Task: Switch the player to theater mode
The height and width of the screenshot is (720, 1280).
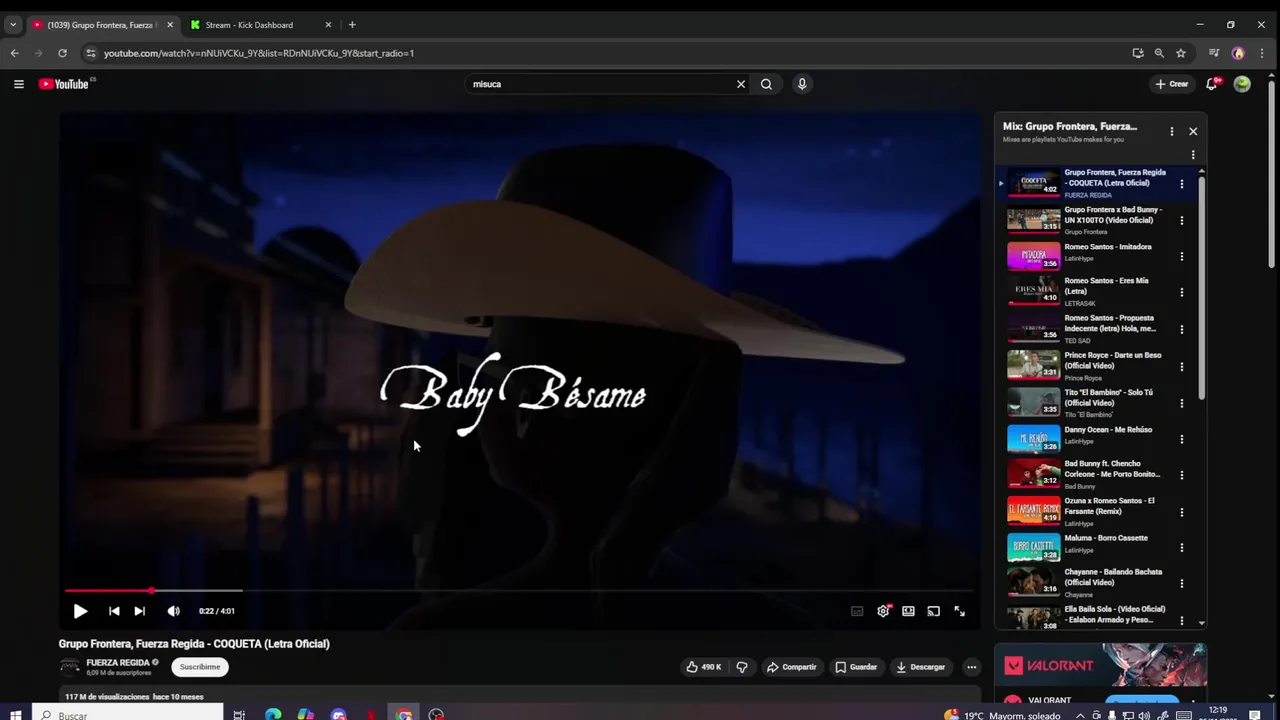Action: [908, 611]
